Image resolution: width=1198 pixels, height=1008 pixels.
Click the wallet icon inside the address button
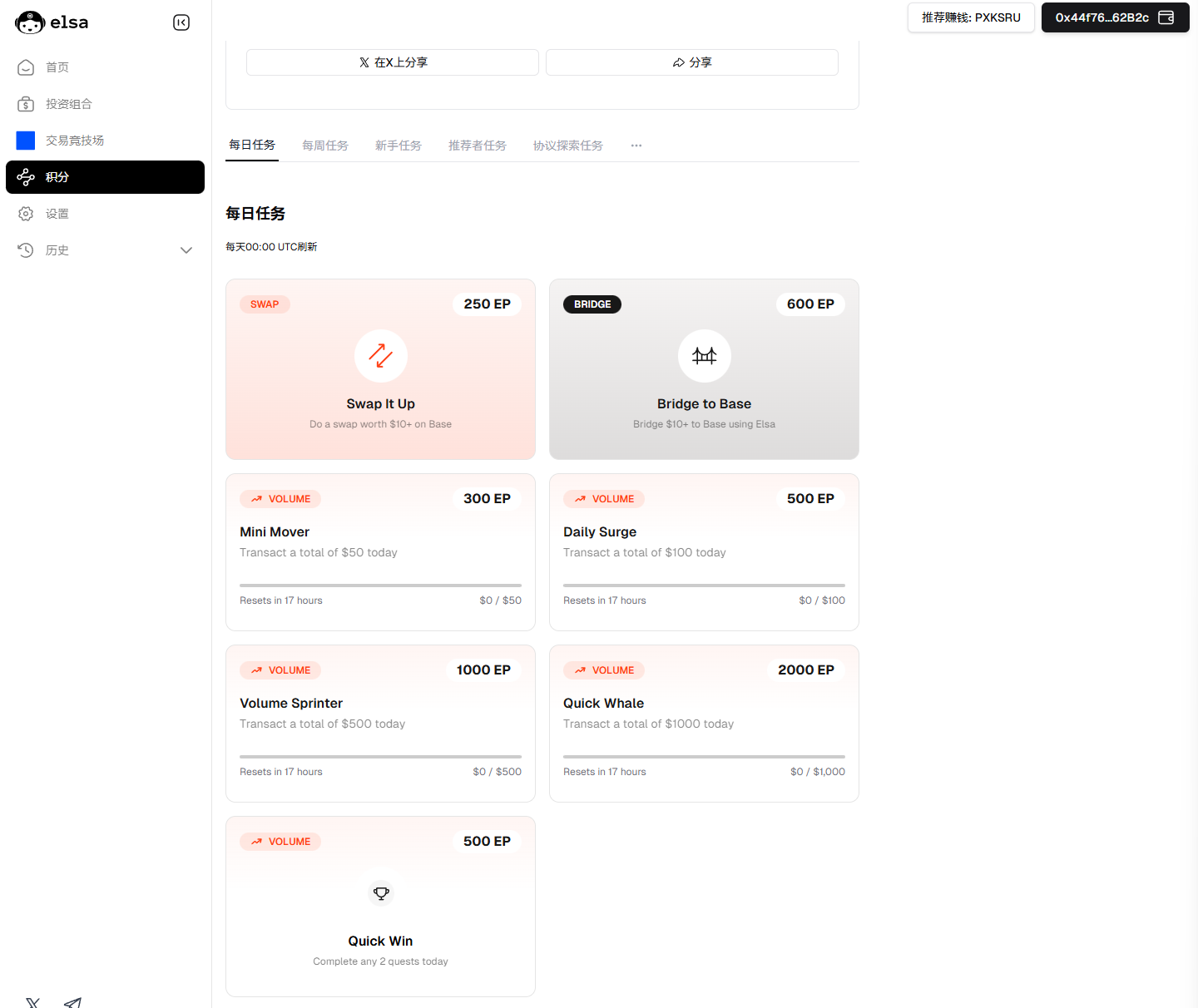tap(1166, 17)
